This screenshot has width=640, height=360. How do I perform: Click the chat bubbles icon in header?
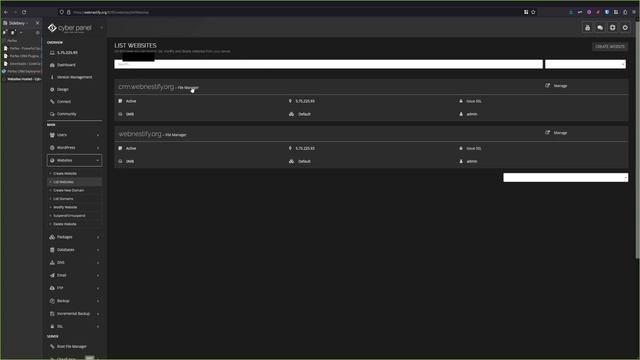coord(600,28)
